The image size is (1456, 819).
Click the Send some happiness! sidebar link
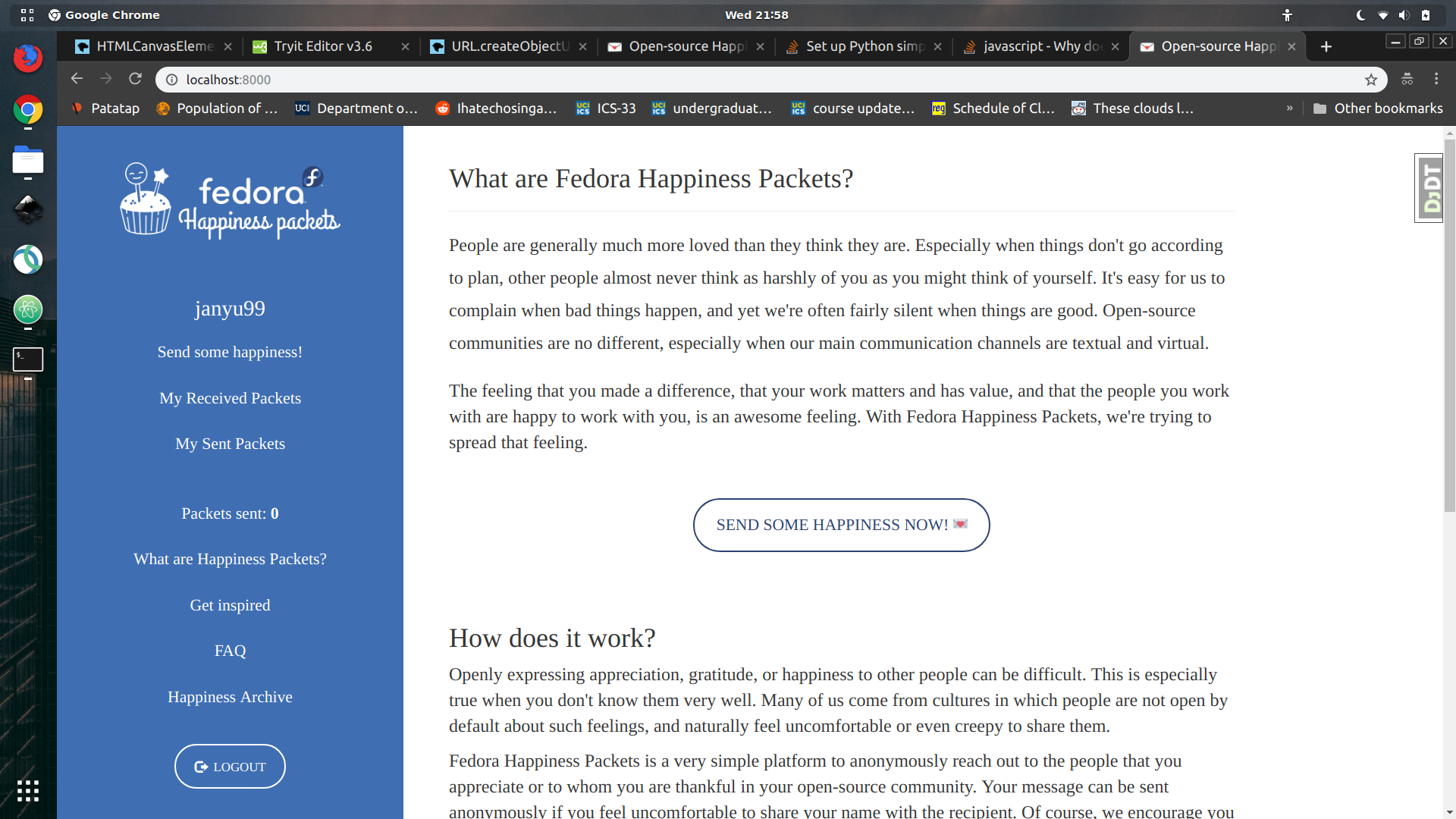point(230,352)
